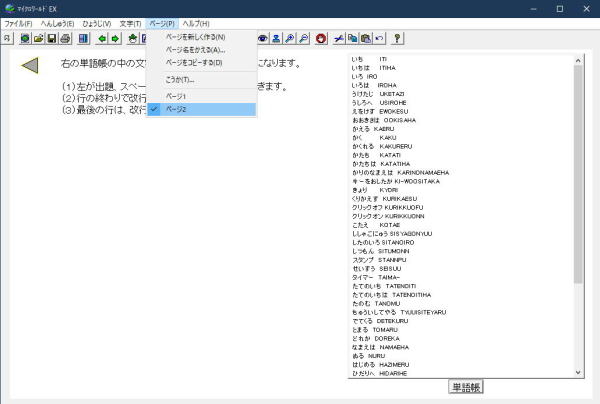Click the クリックオフ KURIKKUOFU row

click(x=387, y=207)
